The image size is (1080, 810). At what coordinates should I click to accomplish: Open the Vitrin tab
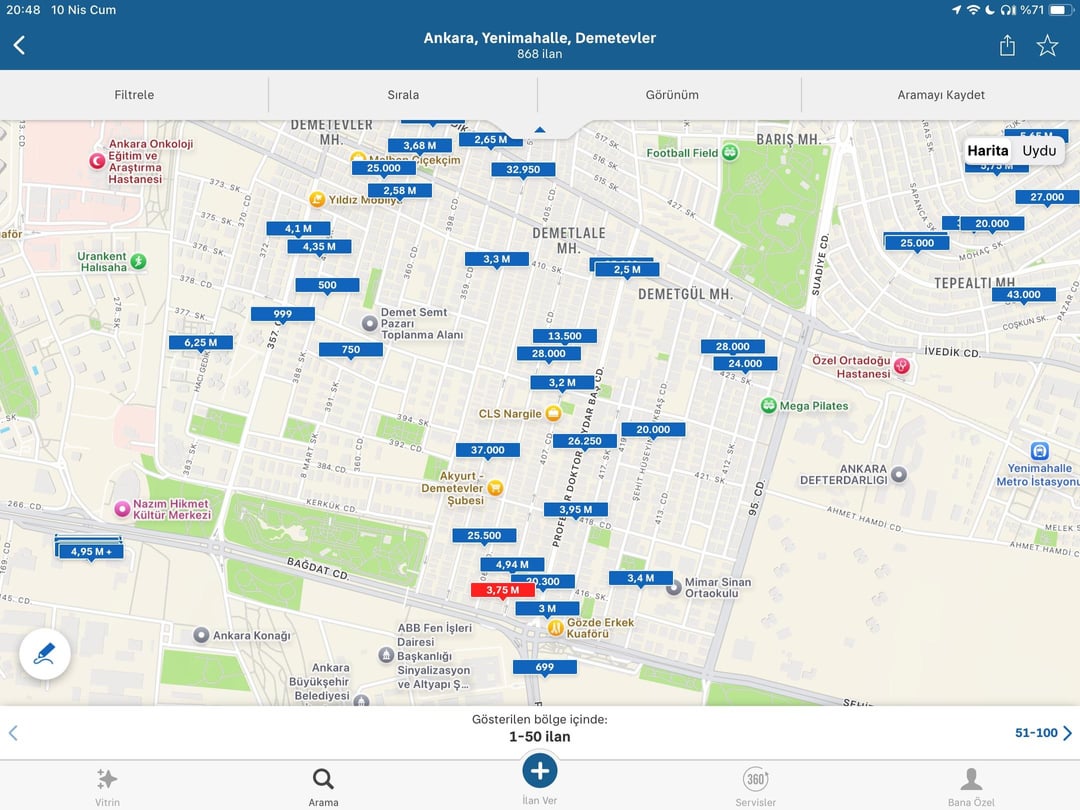click(x=107, y=786)
